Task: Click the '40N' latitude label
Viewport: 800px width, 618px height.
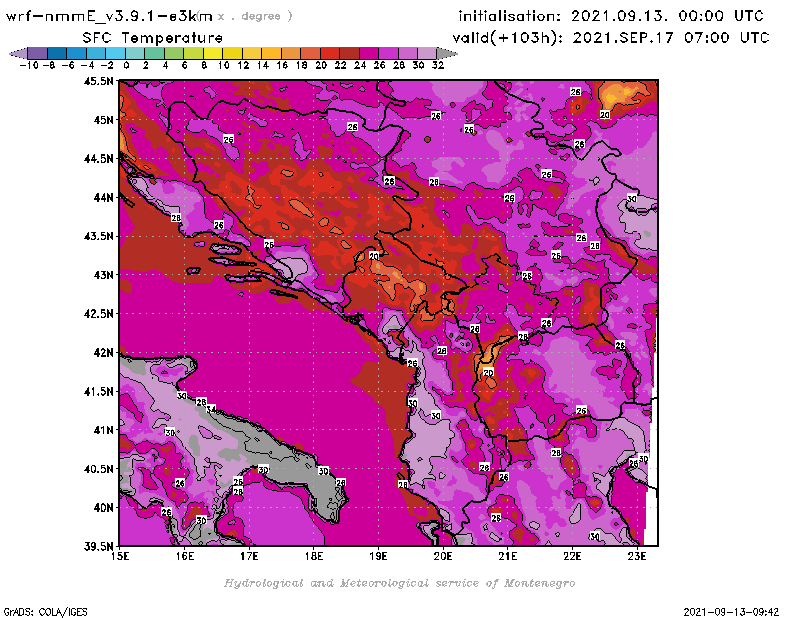Action: pos(104,508)
